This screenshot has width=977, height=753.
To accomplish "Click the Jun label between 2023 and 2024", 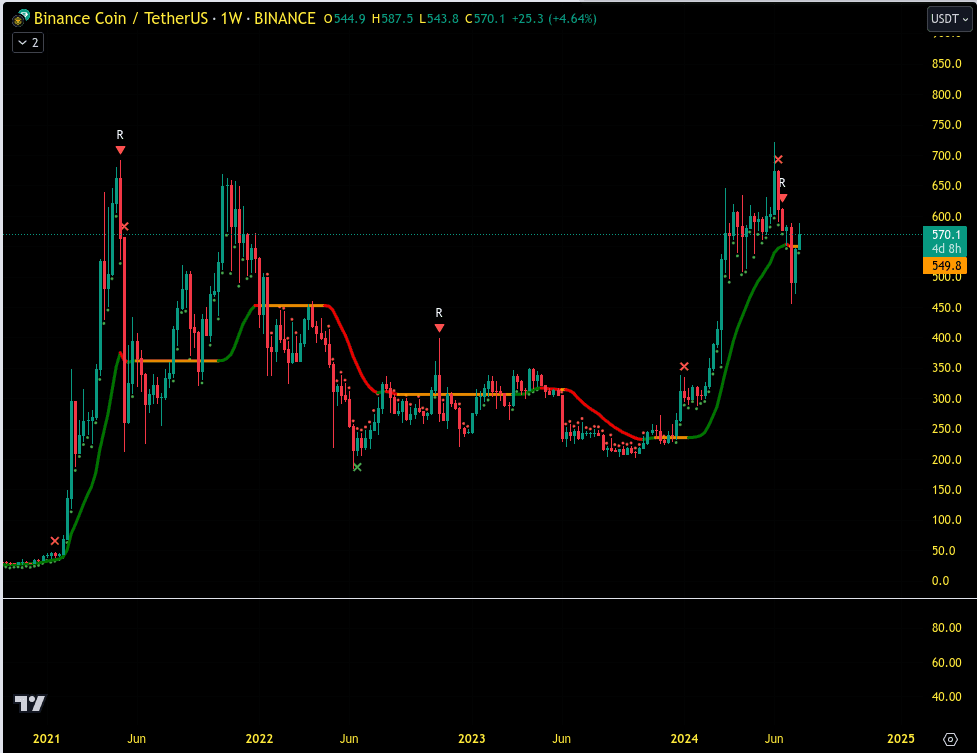I will [561, 739].
